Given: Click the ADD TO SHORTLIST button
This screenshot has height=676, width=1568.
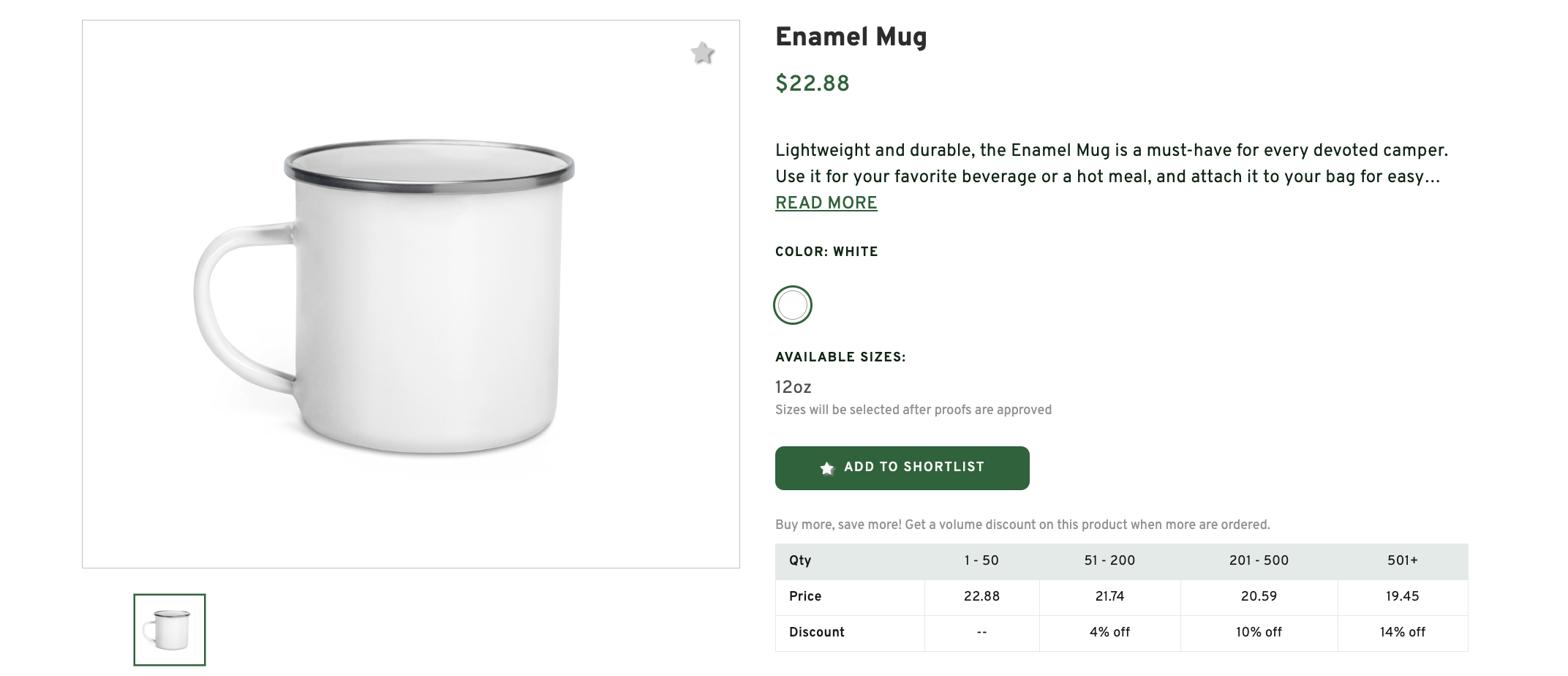Looking at the screenshot, I should tap(902, 467).
